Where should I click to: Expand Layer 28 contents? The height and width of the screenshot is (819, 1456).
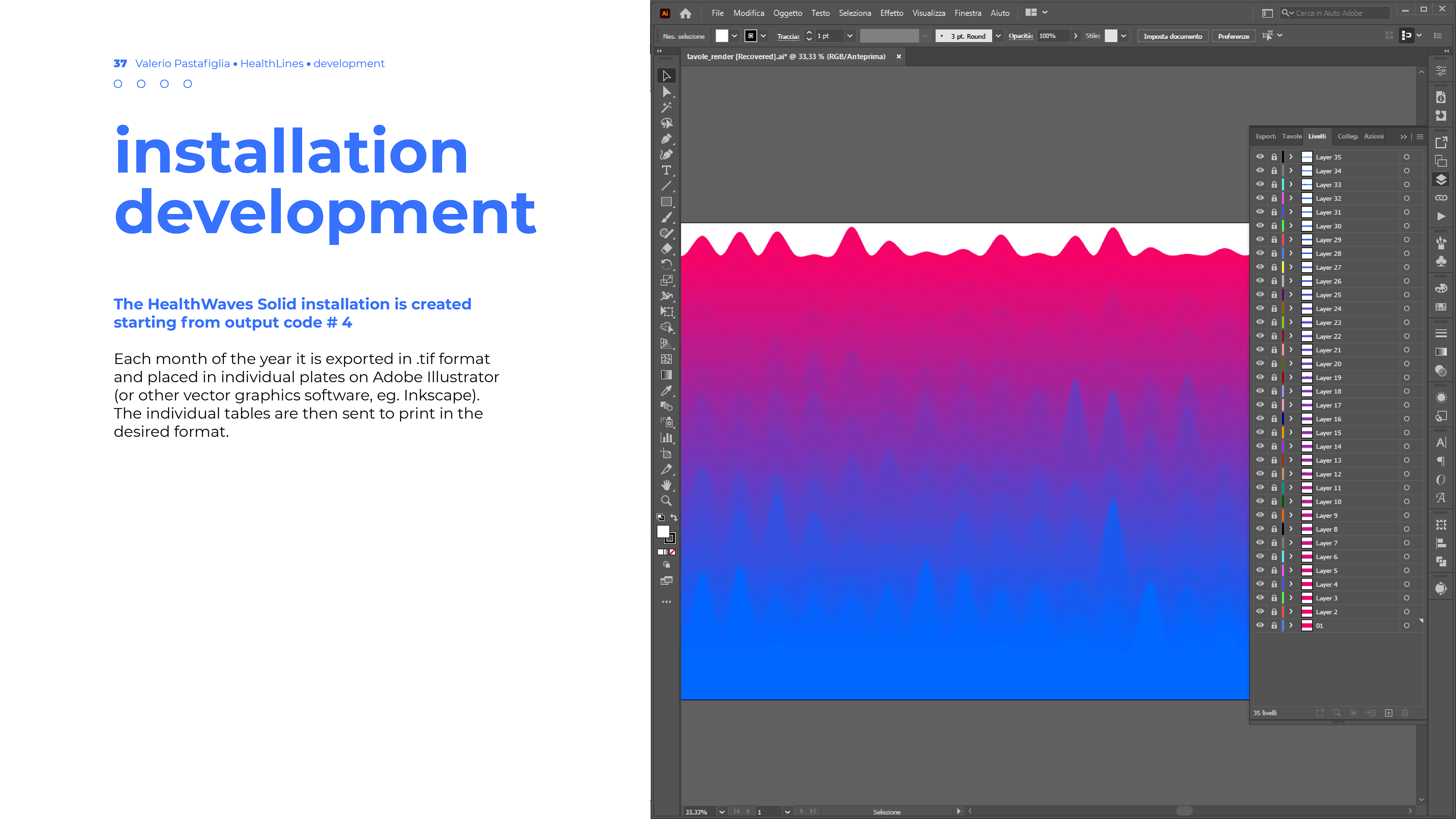coord(1291,253)
